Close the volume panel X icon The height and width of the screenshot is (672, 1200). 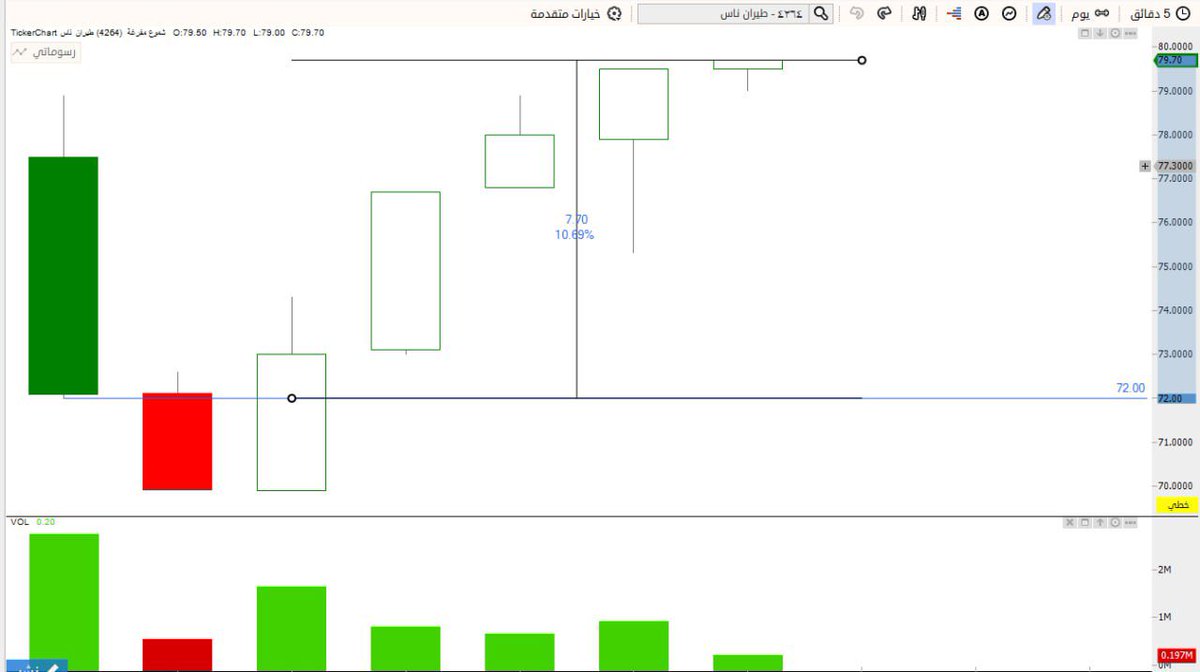(x=1070, y=522)
